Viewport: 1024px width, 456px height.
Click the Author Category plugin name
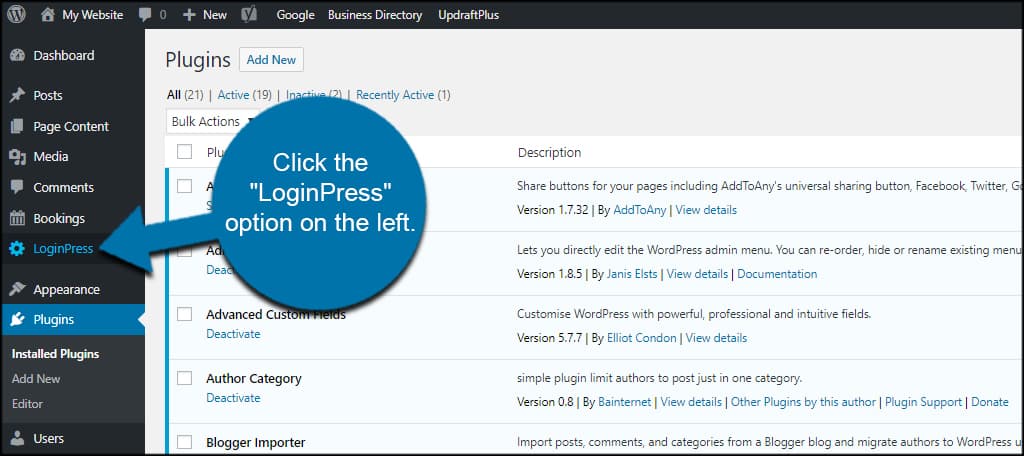point(254,378)
